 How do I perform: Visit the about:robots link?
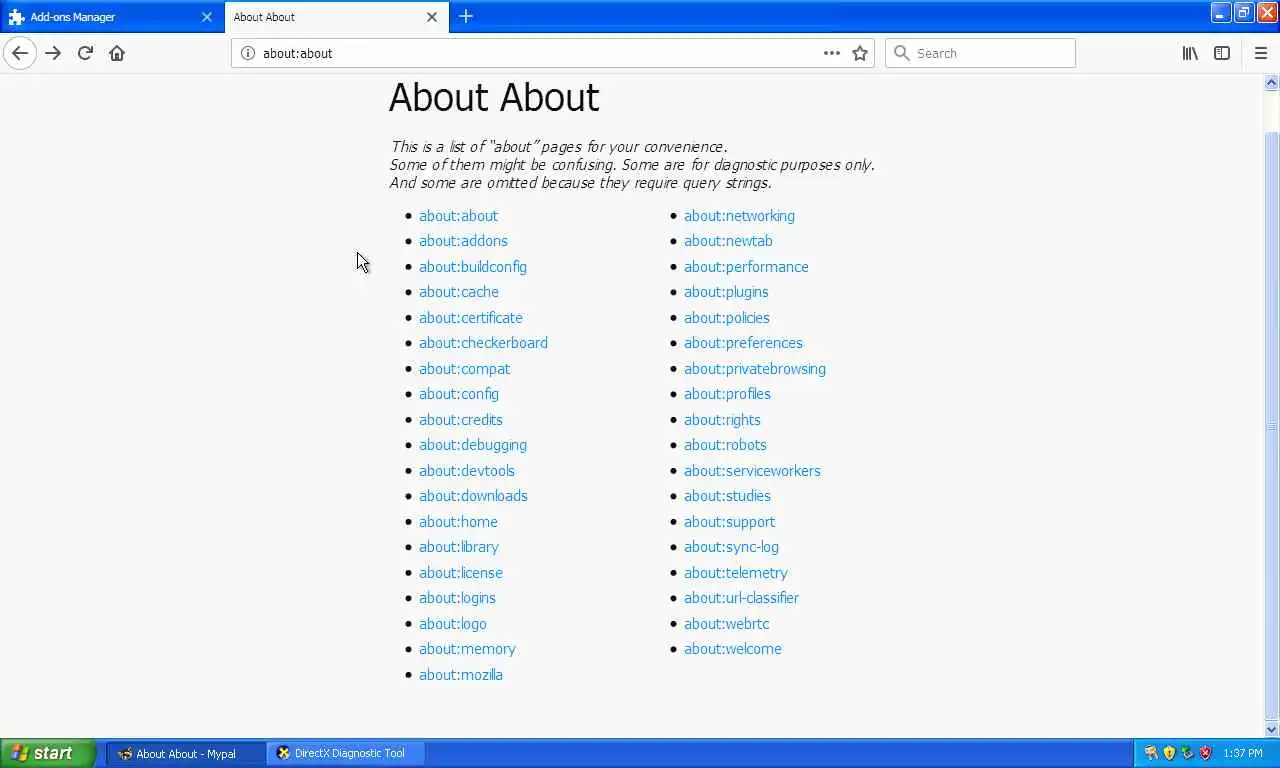pyautogui.click(x=725, y=445)
